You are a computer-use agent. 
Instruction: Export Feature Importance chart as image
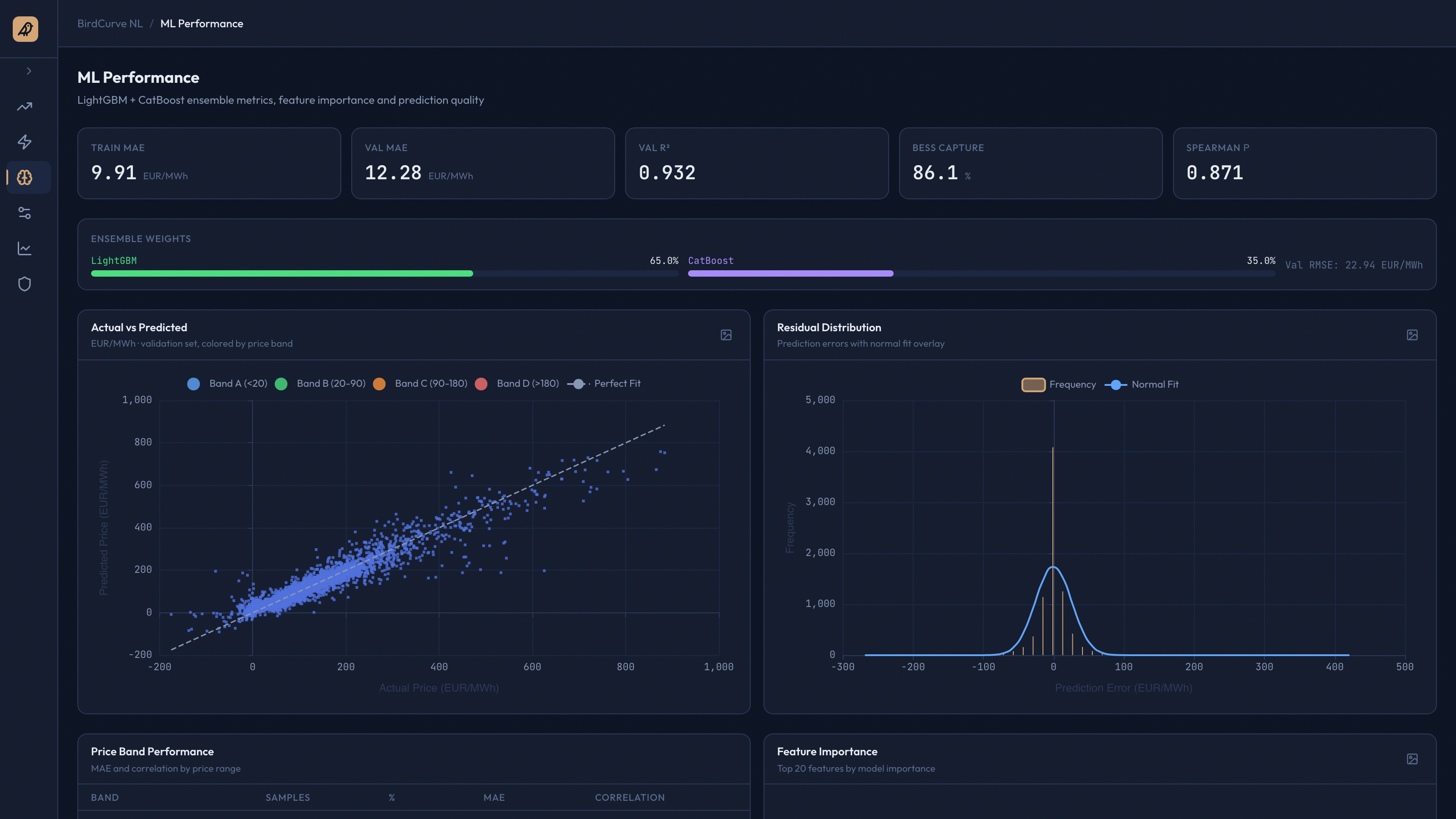click(1412, 759)
